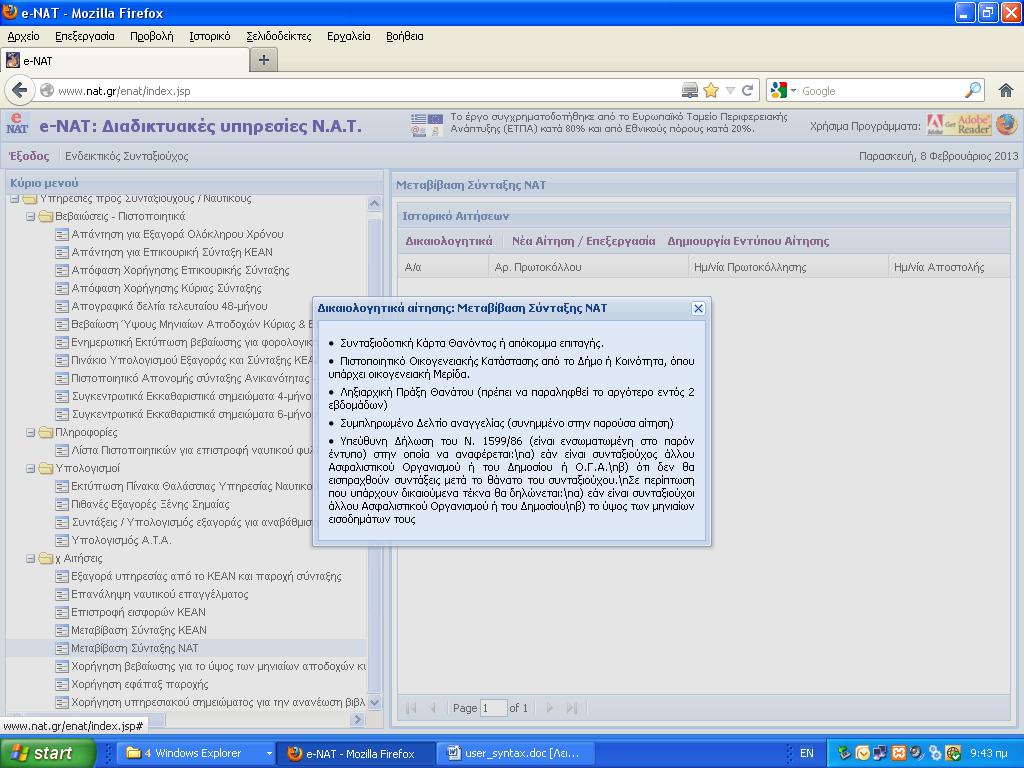Image resolution: width=1024 pixels, height=768 pixels.
Task: Open Απογραφικά δελτία τελευταίου 48-μήνου
Action: click(x=169, y=306)
